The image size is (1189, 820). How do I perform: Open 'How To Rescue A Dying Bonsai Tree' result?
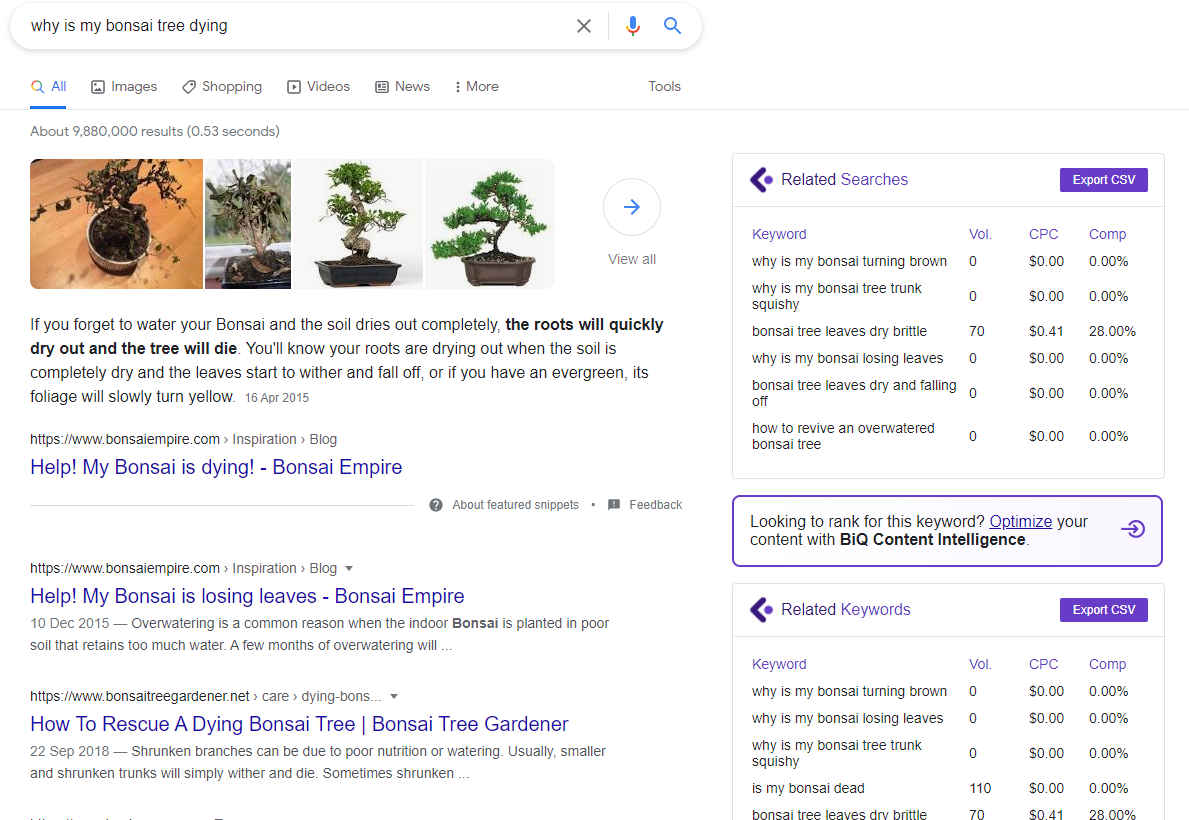[x=300, y=724]
